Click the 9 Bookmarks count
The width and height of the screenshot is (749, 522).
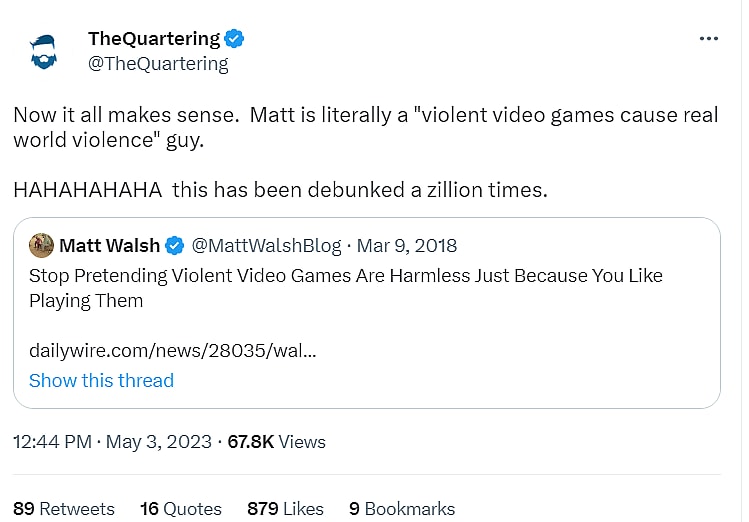tap(401, 508)
